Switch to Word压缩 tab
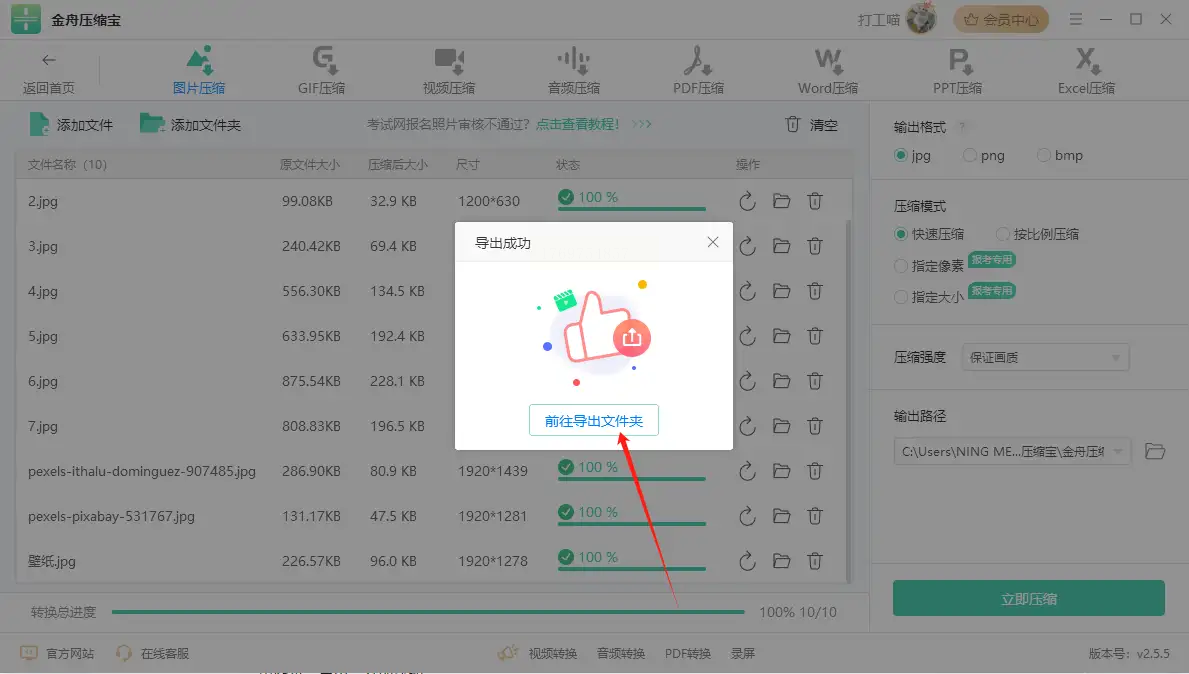Viewport: 1189px width, 674px height. (x=828, y=71)
